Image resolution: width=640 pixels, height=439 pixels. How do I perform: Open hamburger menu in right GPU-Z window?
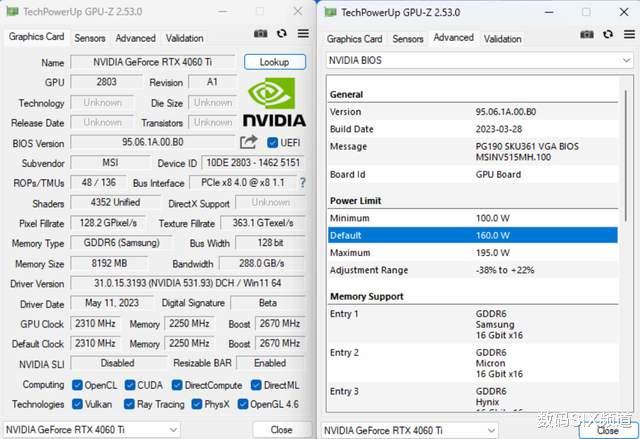[629, 34]
